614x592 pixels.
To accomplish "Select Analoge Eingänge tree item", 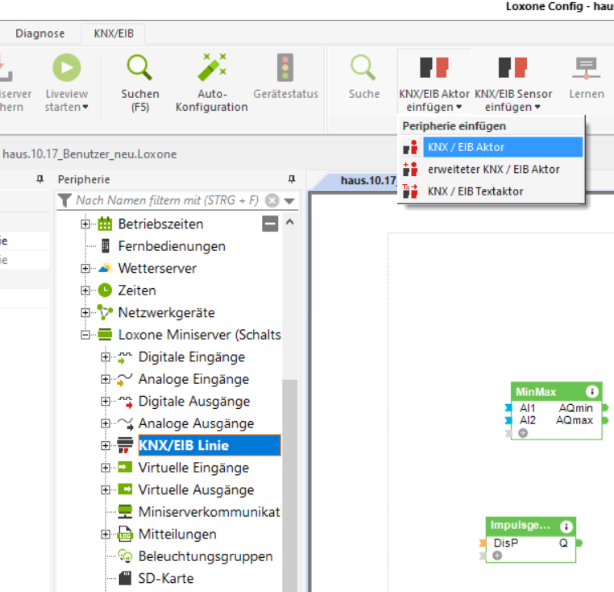I will 194,379.
